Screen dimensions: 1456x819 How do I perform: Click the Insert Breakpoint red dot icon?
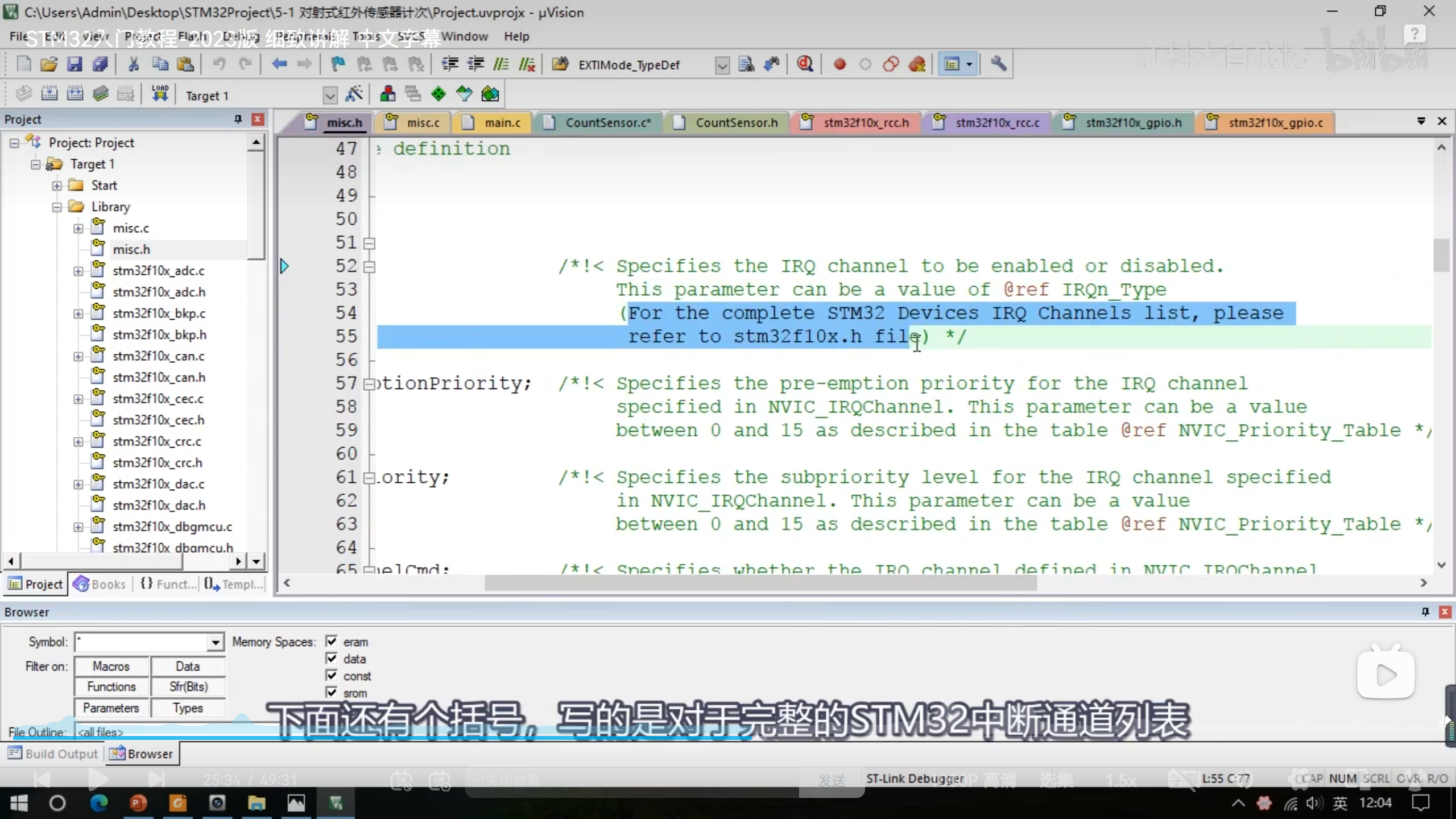click(x=839, y=64)
